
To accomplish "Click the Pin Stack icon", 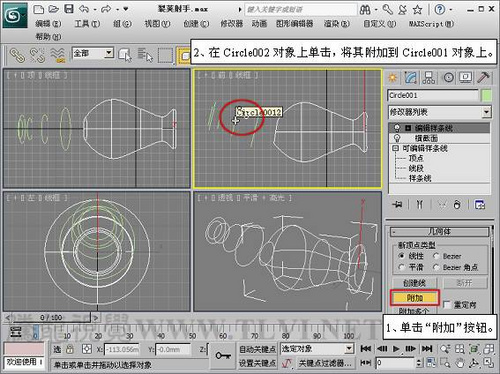I will [397, 205].
